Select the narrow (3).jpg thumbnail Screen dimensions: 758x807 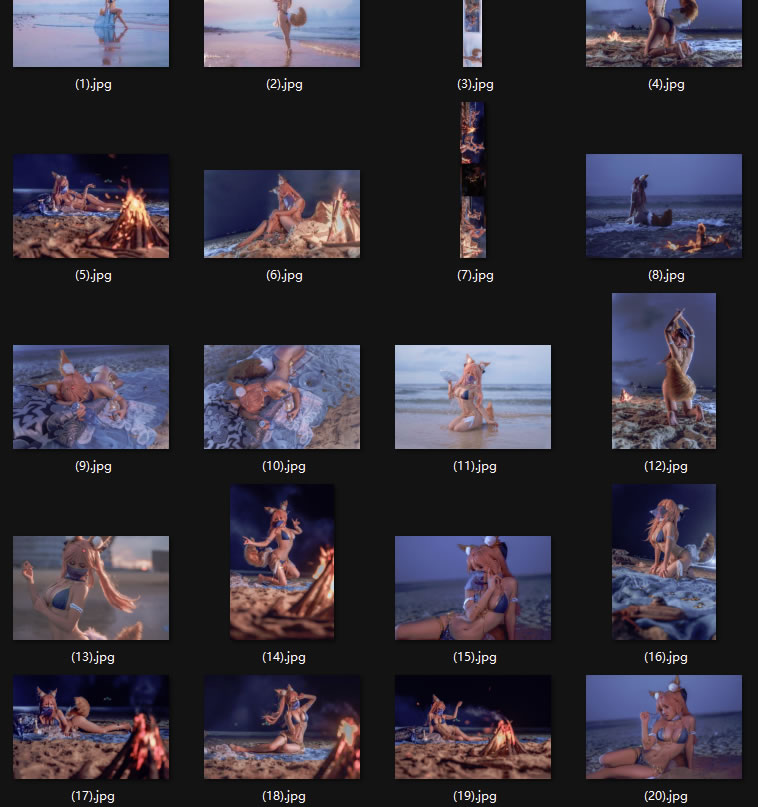tap(472, 33)
